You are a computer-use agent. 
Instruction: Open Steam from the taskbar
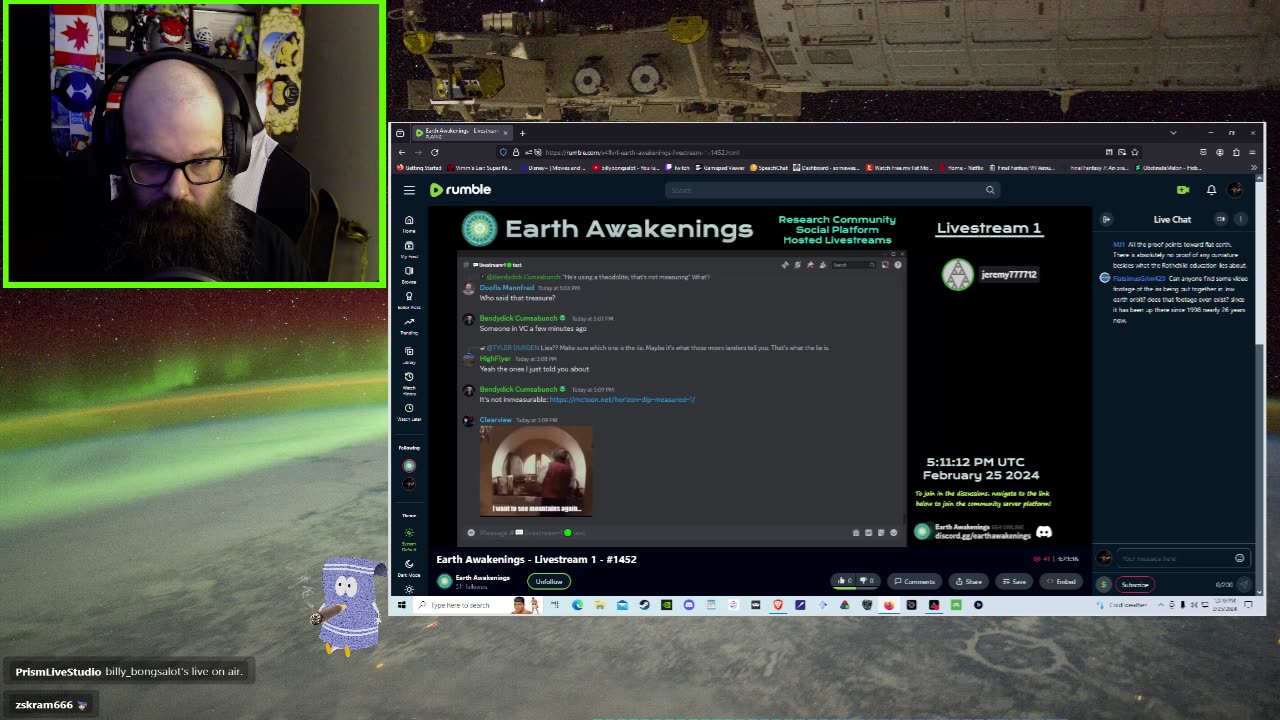645,605
